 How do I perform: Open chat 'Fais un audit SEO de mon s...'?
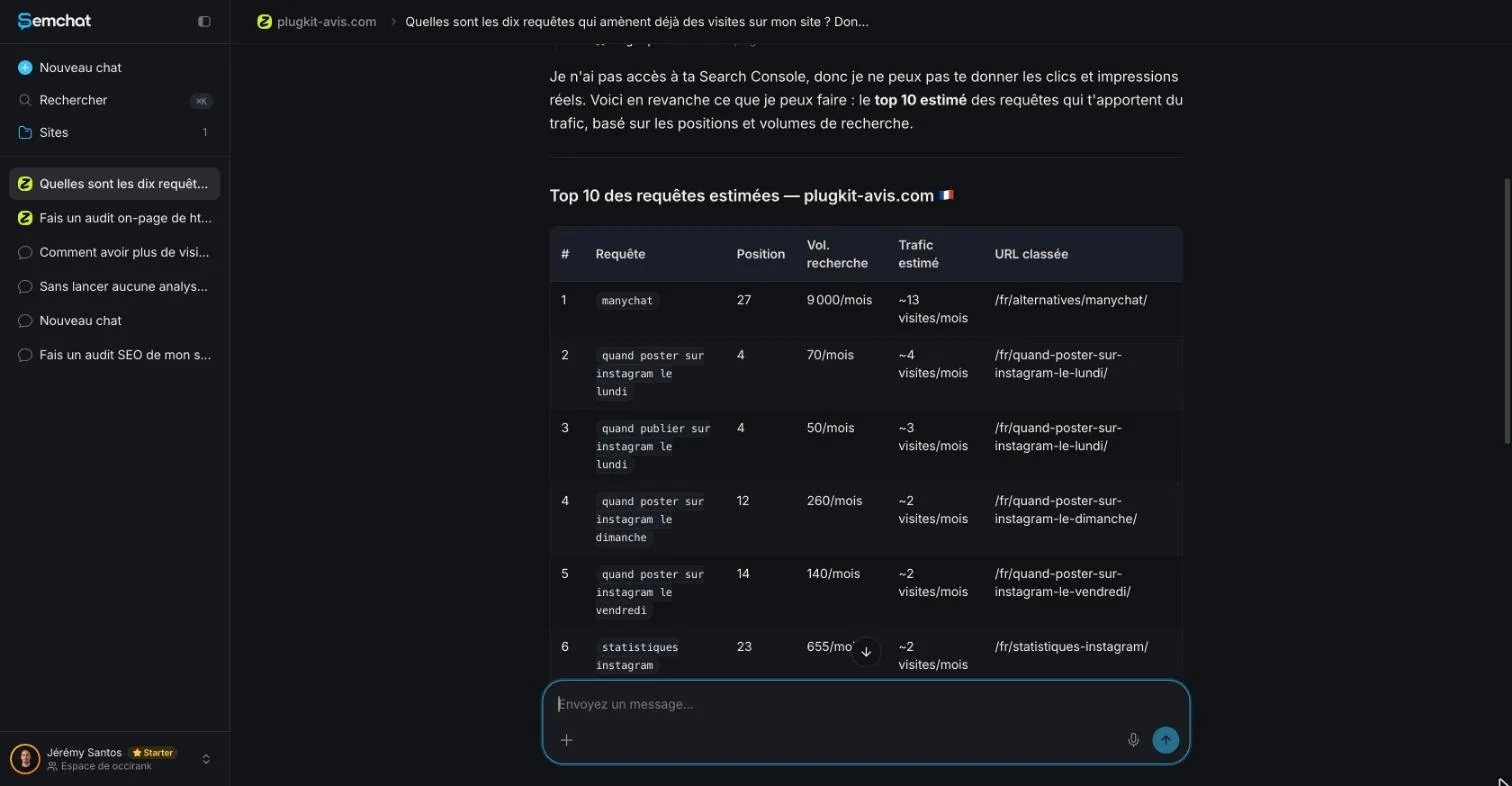pos(115,354)
